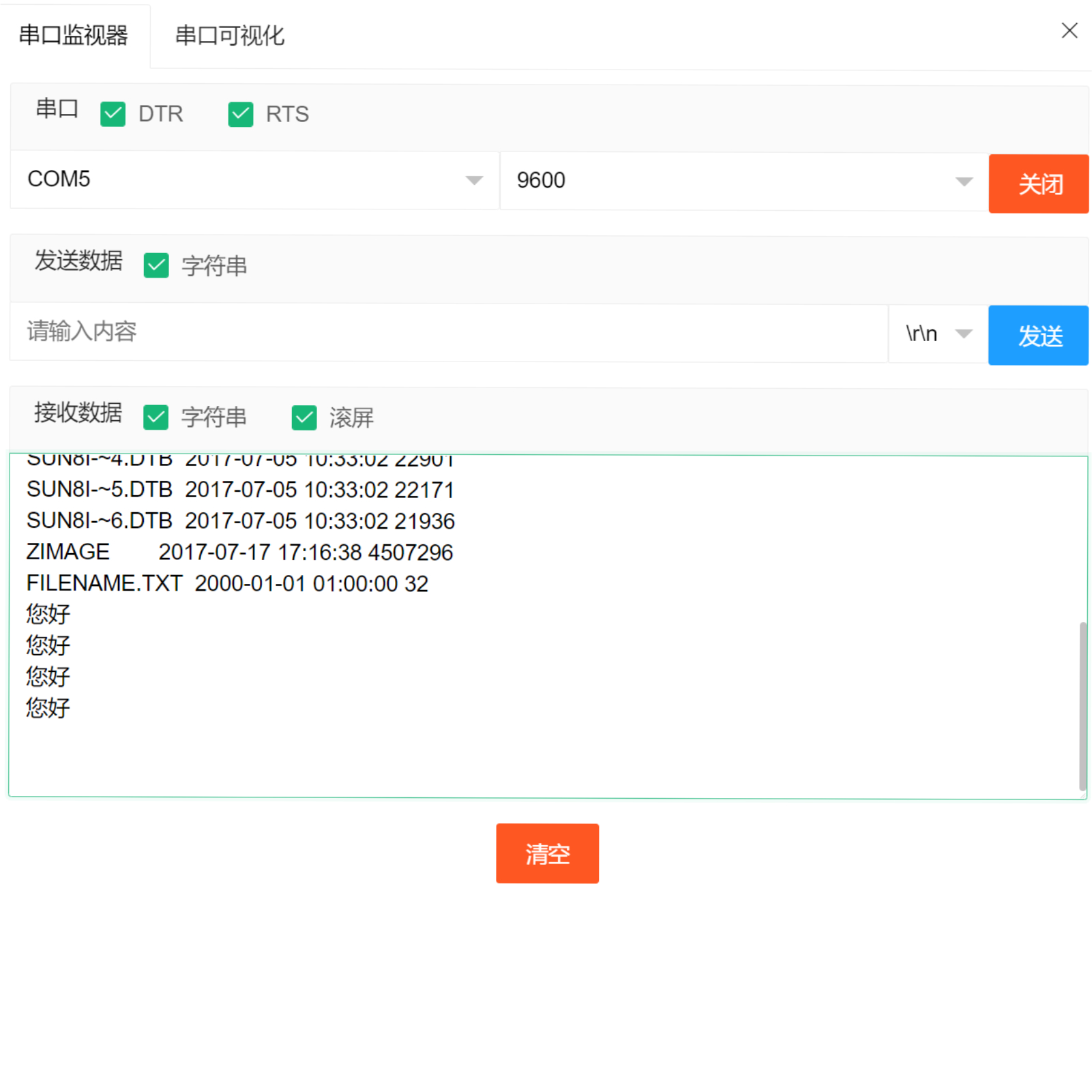This screenshot has height=1092, width=1092.
Task: Click the last 您好 line in output
Action: pyautogui.click(x=48, y=707)
